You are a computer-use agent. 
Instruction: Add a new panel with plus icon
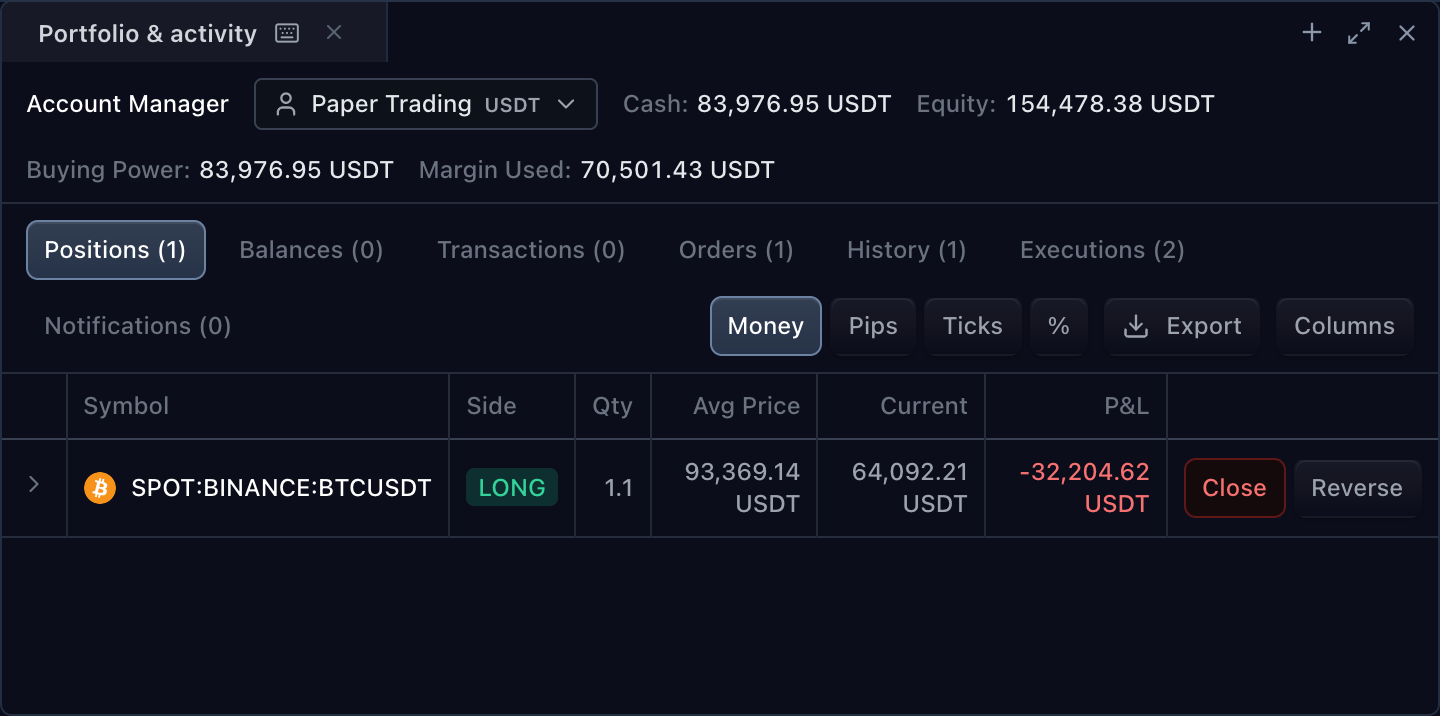(x=1312, y=33)
